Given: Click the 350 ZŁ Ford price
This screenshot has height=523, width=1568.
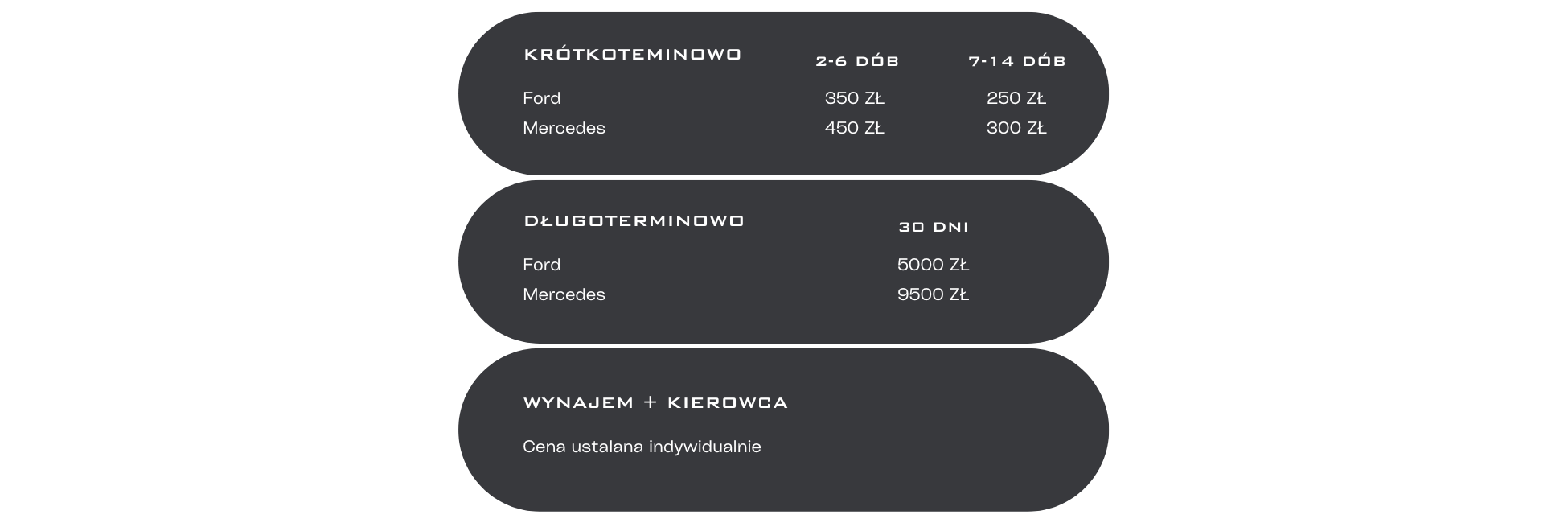Looking at the screenshot, I should [854, 98].
